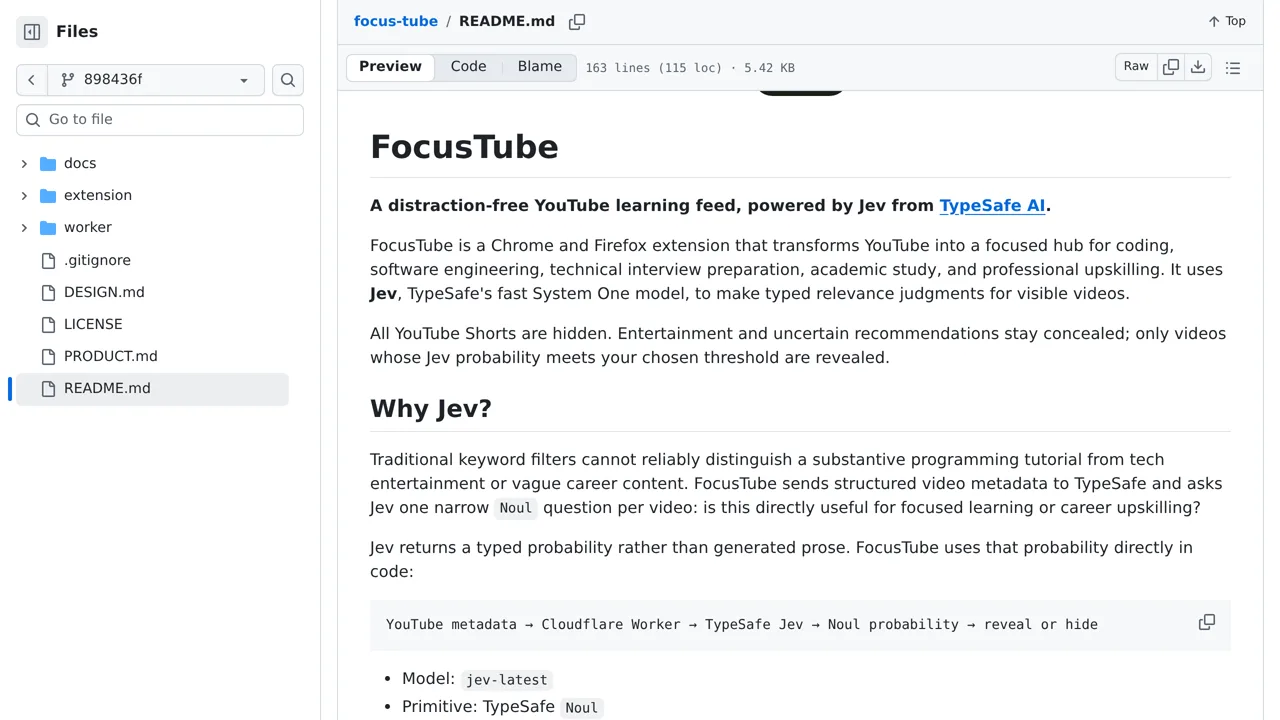1280x720 pixels.
Task: Click the docs folder icon
Action: 48,163
